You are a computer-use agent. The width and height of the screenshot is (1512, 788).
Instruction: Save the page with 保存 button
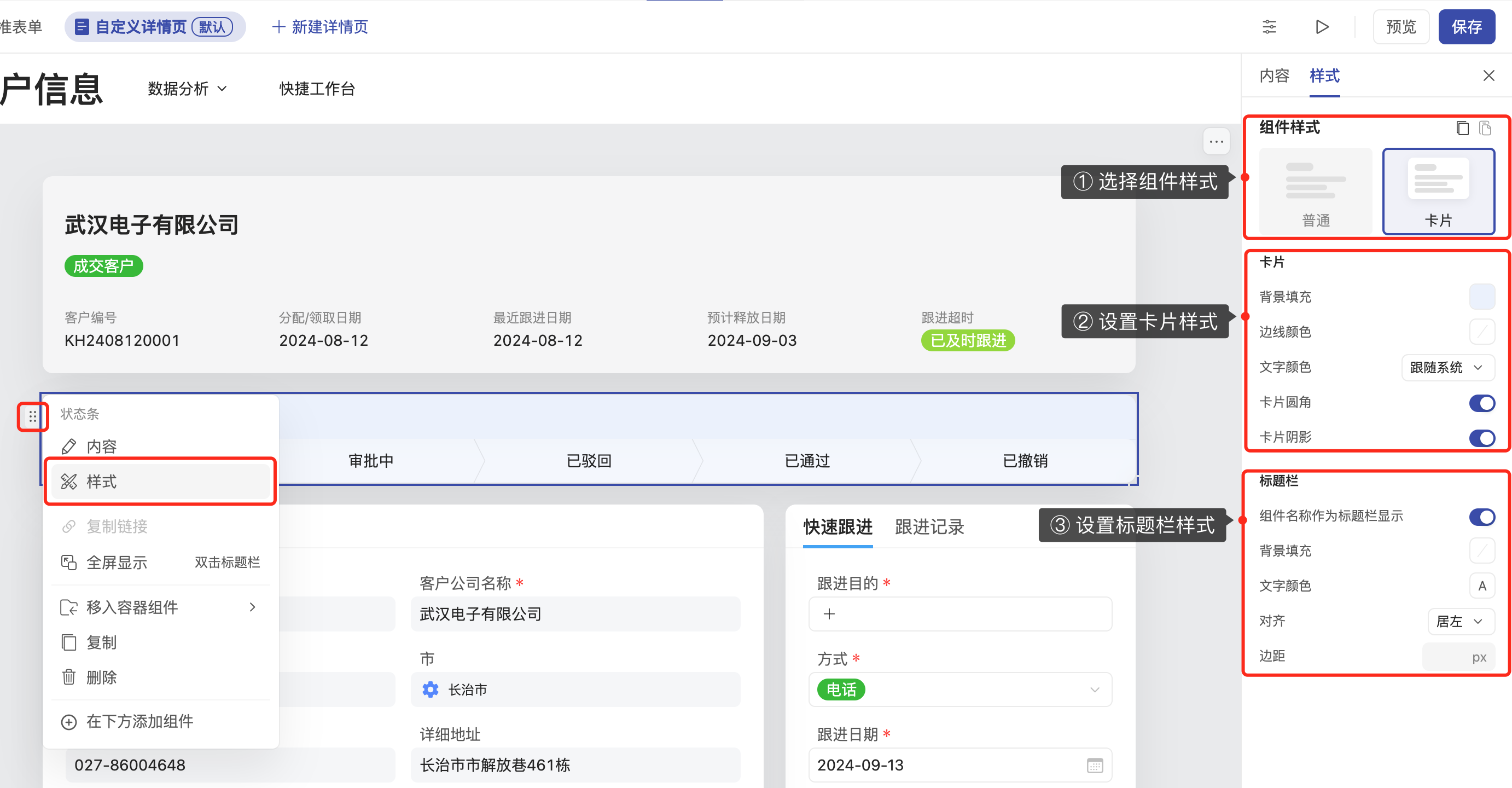(x=1466, y=27)
